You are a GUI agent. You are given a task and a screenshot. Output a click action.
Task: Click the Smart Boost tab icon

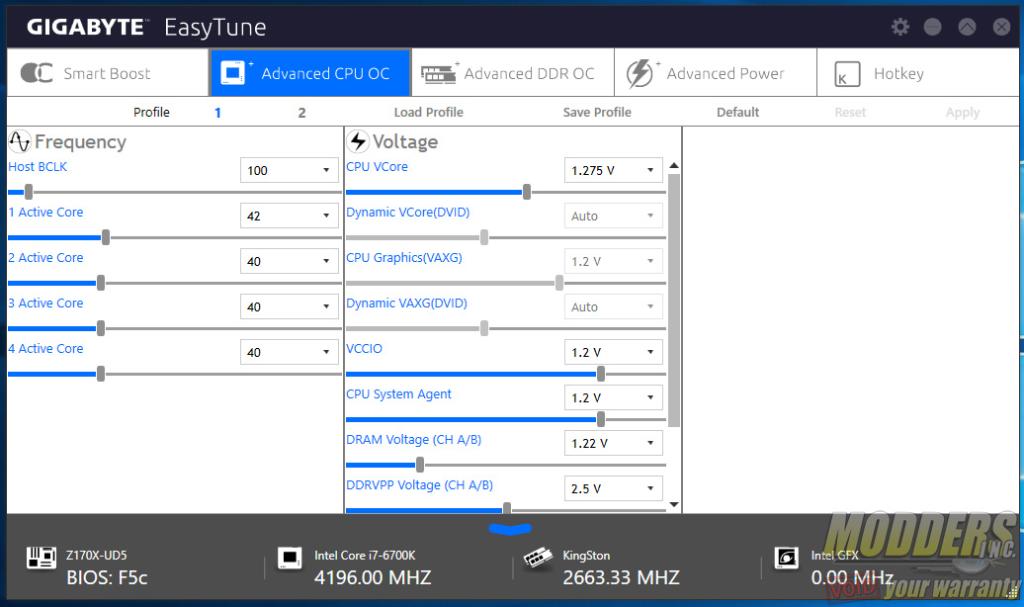click(x=37, y=73)
